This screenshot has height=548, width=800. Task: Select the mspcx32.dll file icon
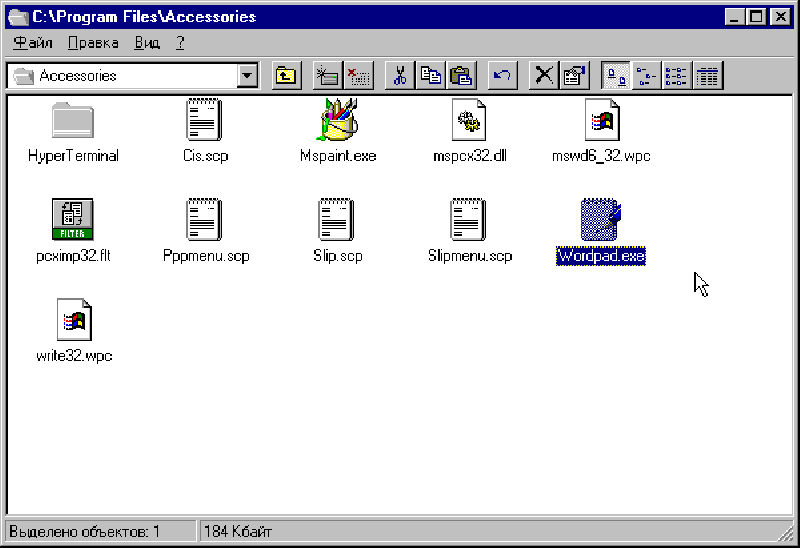(469, 119)
